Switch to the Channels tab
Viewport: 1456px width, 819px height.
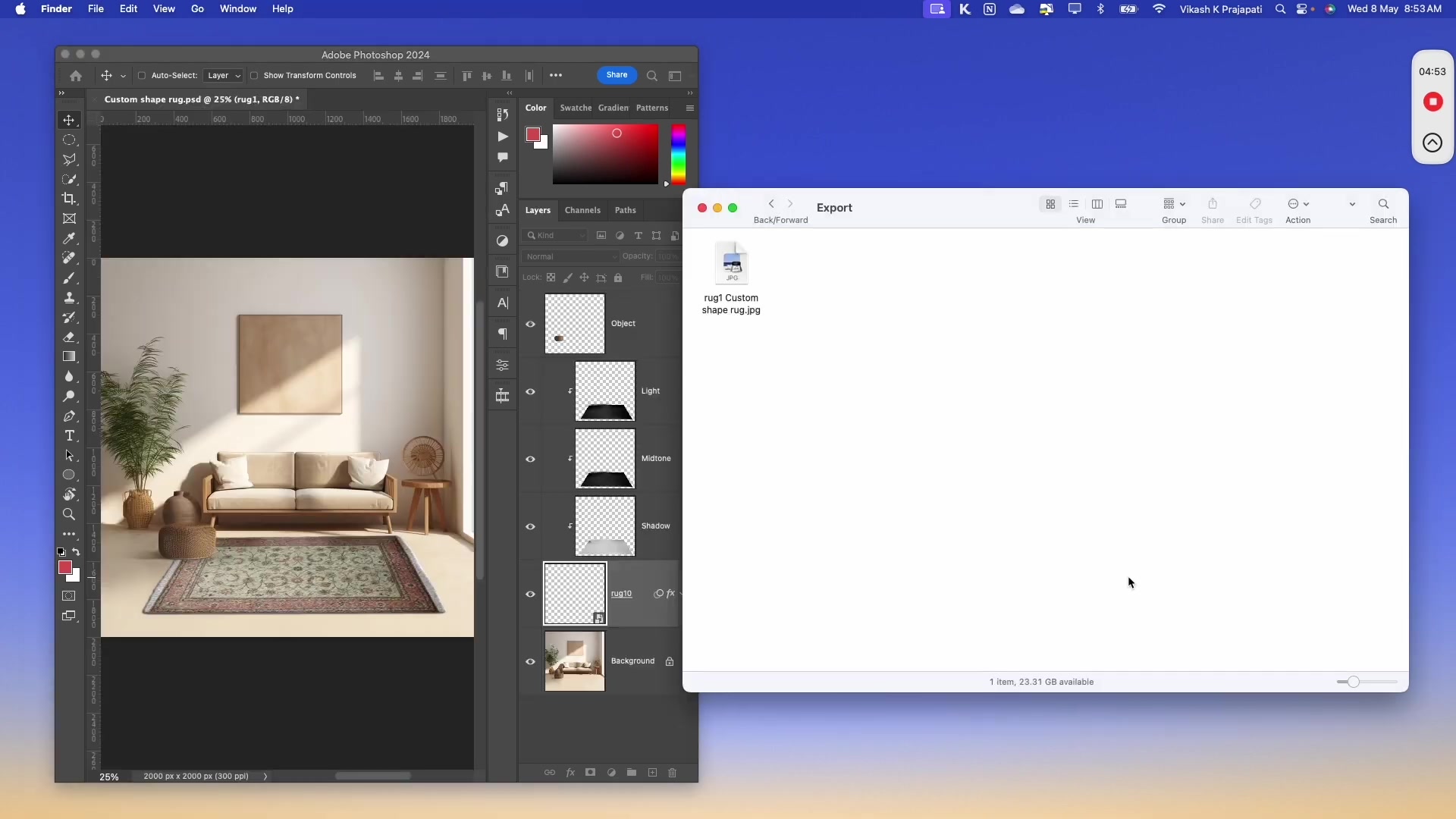tap(582, 210)
